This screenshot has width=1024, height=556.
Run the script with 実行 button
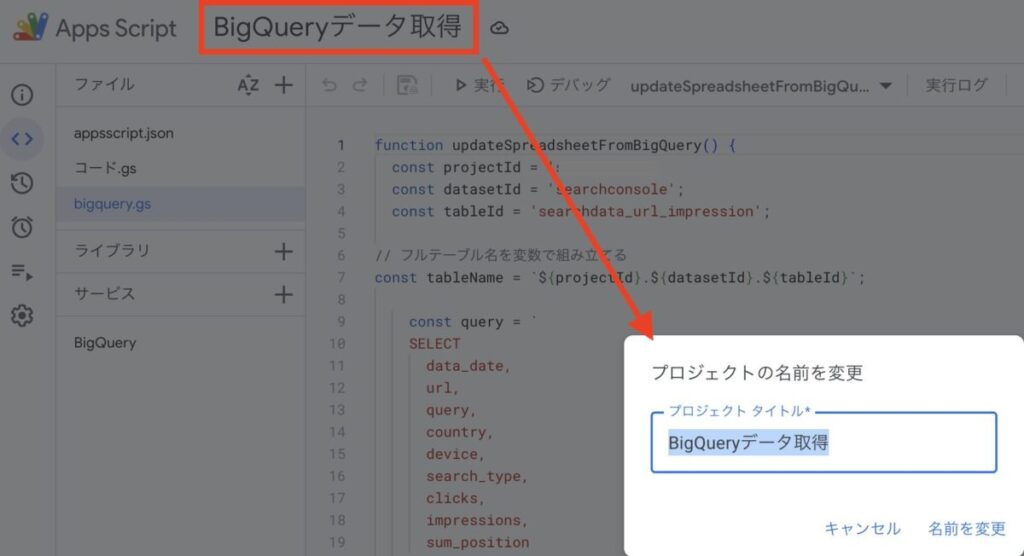[479, 85]
